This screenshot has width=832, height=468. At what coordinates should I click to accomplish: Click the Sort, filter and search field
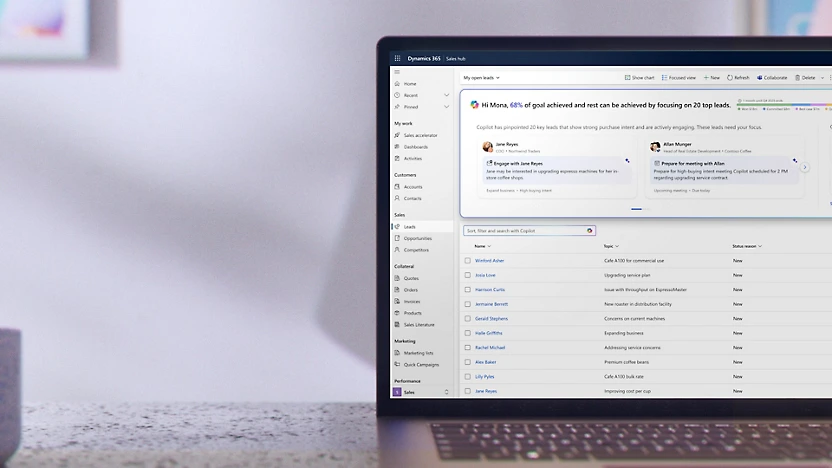(520, 230)
